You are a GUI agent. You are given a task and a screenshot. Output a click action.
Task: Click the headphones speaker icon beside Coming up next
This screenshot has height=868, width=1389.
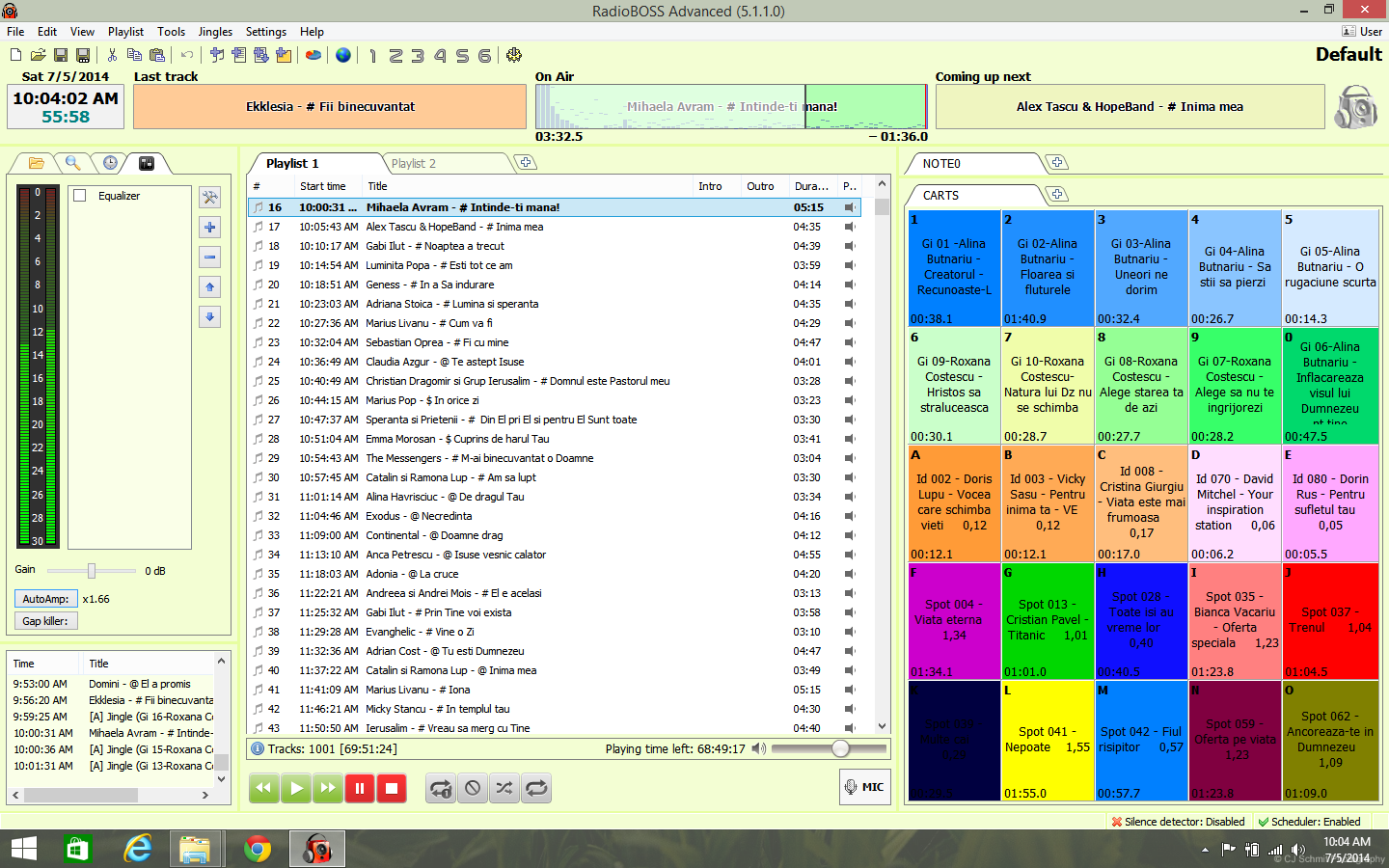[x=1355, y=107]
